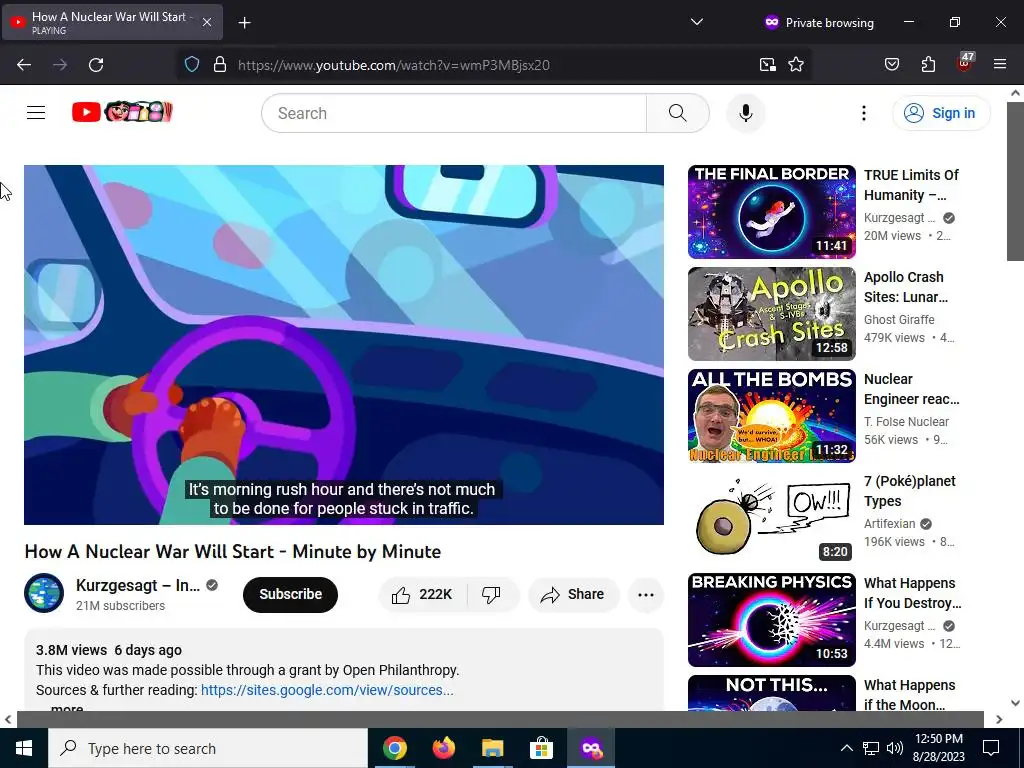Bookmark this page with star
The height and width of the screenshot is (768, 1024).
pos(795,65)
